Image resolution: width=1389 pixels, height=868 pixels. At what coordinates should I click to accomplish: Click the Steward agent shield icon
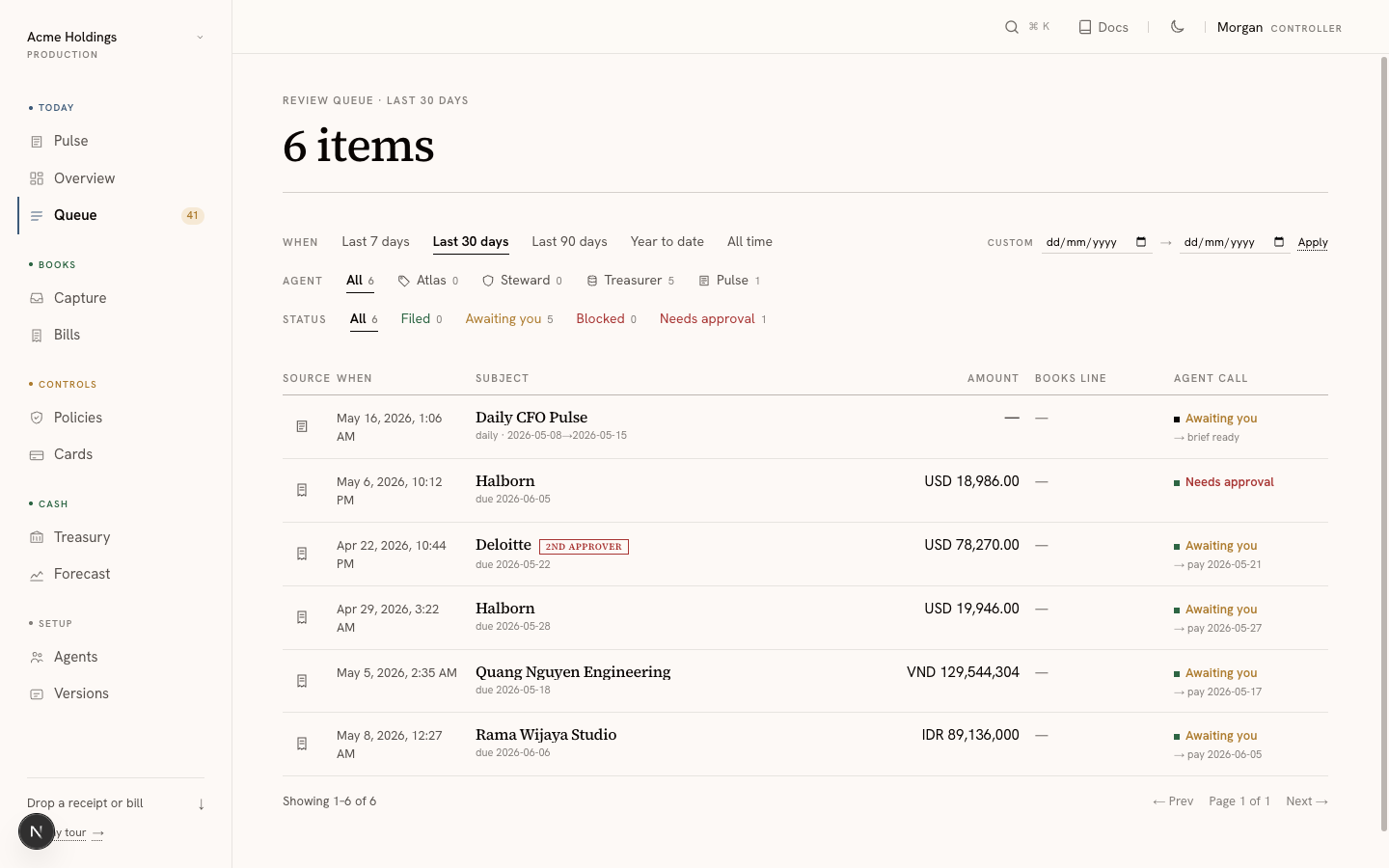(x=488, y=281)
